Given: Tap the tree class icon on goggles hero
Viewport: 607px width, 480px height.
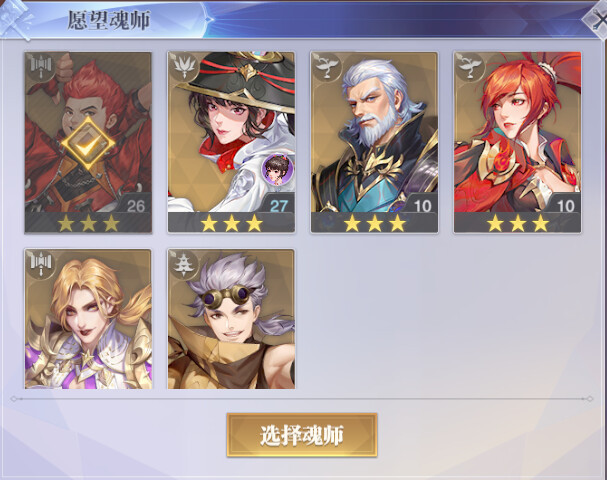Looking at the screenshot, I should click(x=183, y=264).
